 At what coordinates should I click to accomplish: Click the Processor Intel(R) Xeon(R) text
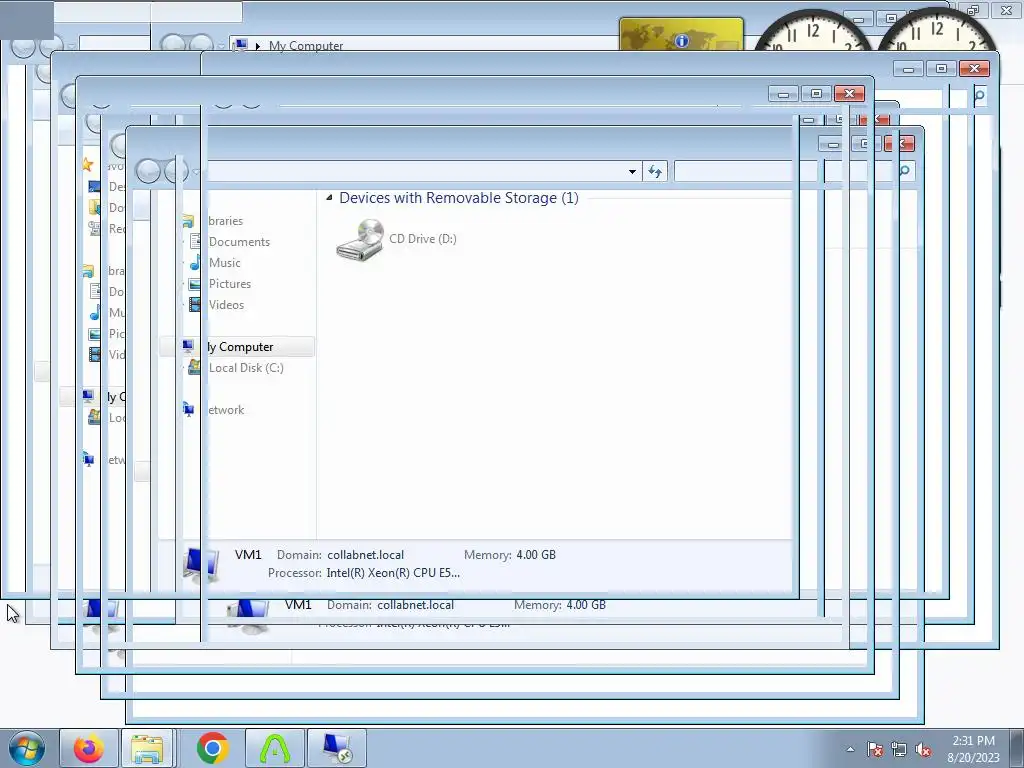pyautogui.click(x=393, y=573)
